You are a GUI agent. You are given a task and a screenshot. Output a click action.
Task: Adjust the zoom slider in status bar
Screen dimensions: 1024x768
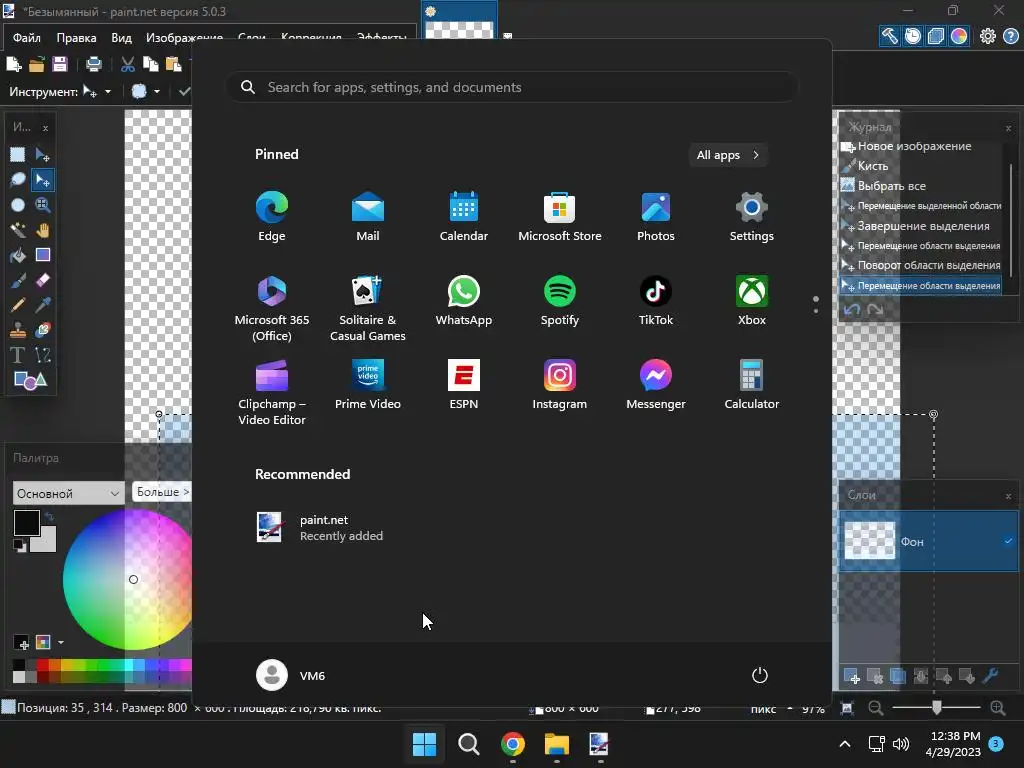tap(936, 707)
